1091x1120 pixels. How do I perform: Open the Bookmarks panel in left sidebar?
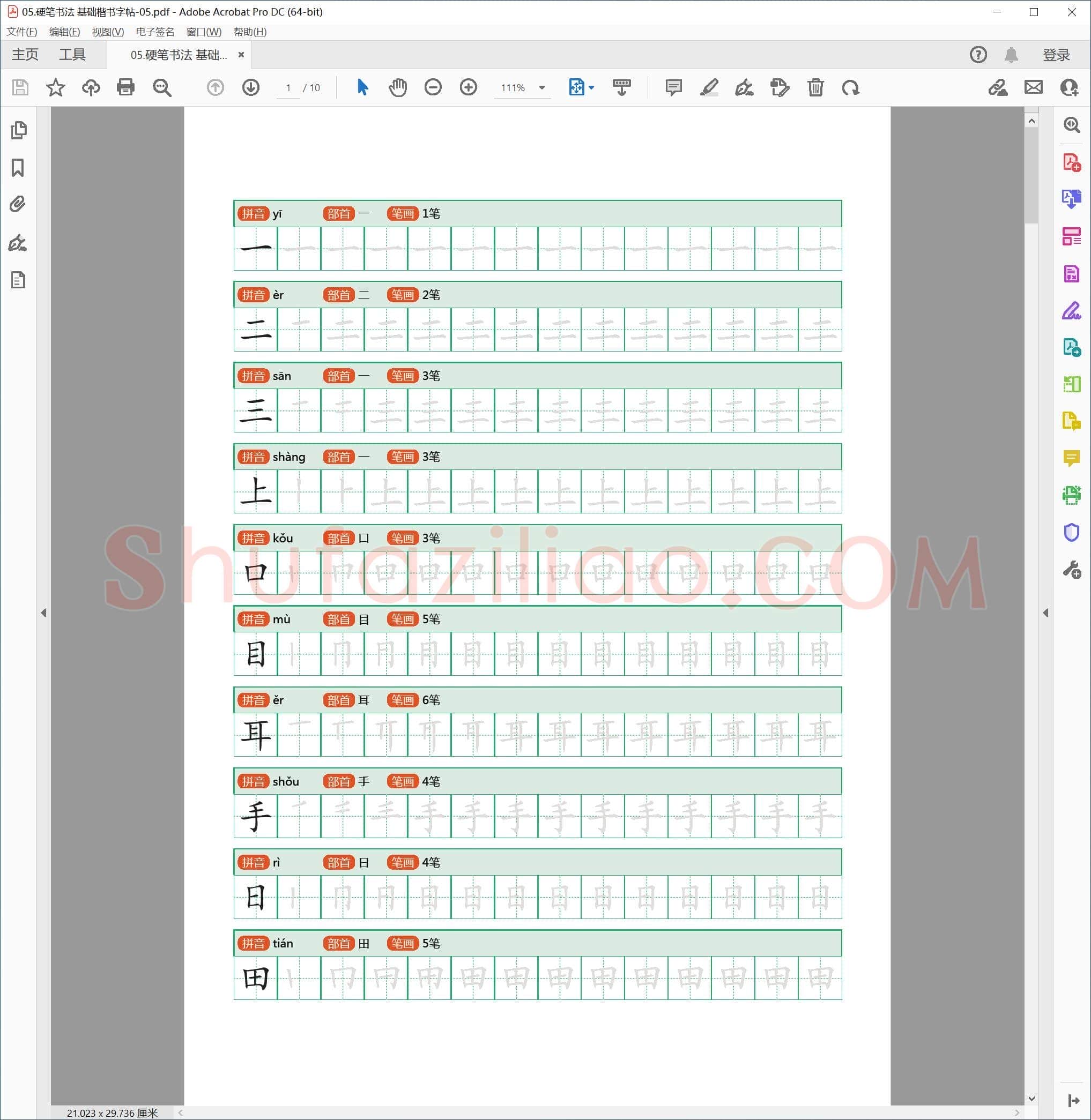pyautogui.click(x=18, y=168)
